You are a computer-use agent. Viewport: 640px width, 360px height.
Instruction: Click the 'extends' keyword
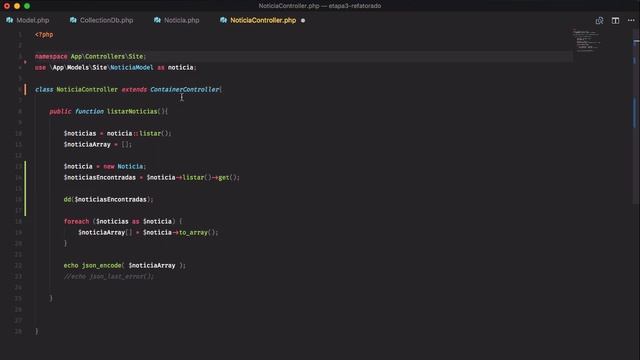tap(134, 89)
